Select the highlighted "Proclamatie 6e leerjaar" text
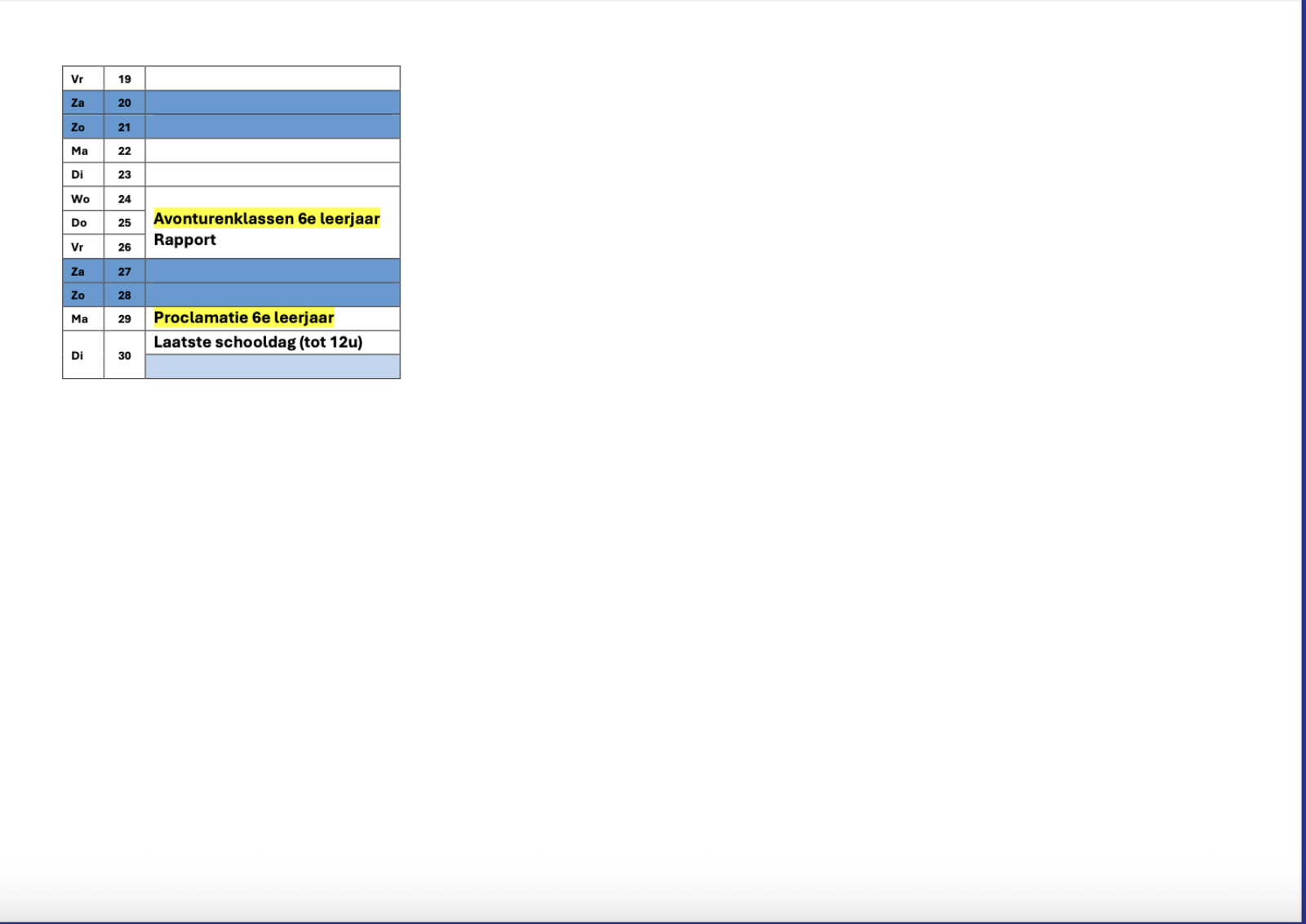The height and width of the screenshot is (924, 1306). click(x=243, y=318)
